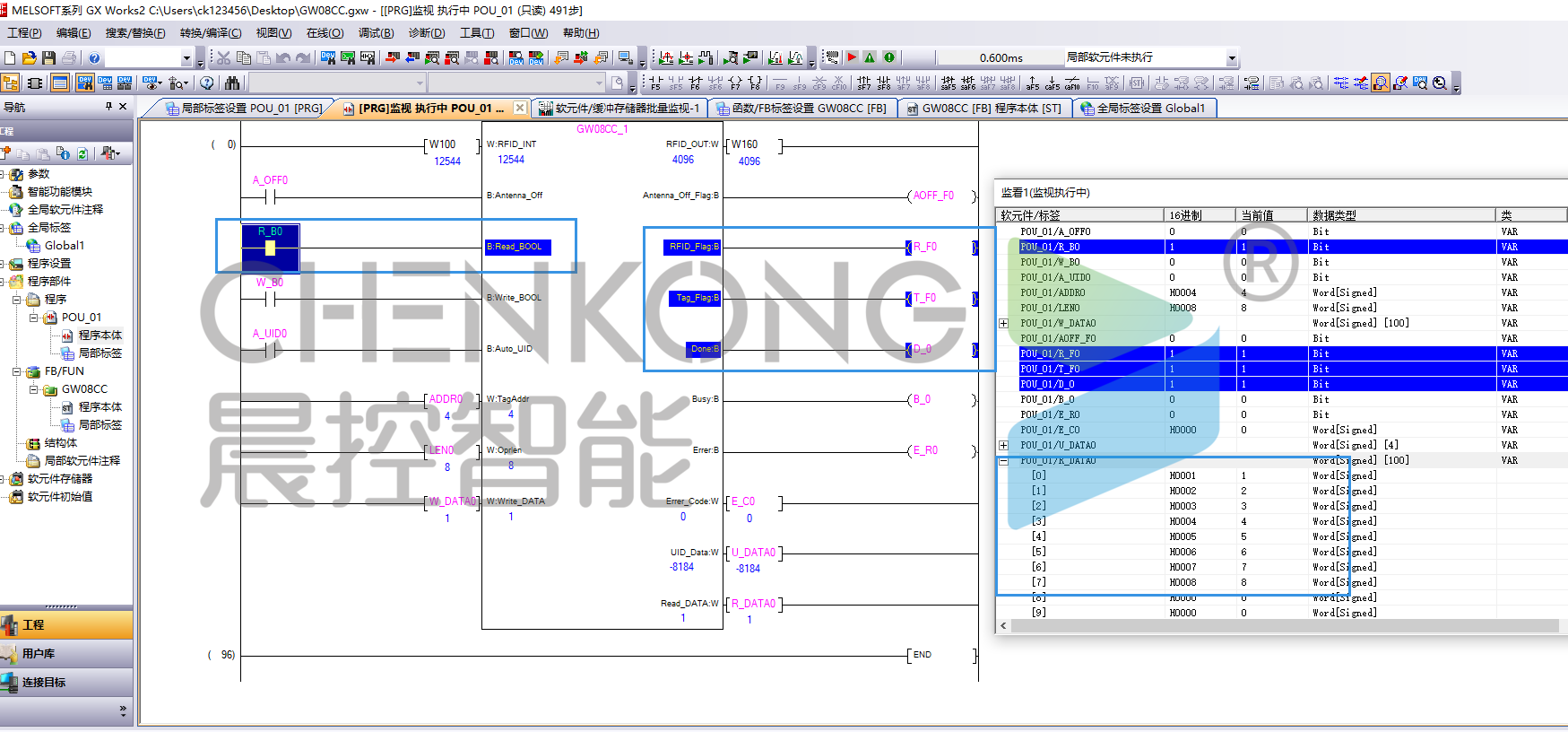The height and width of the screenshot is (732, 1568).
Task: Click the new data icon in navigation panel
Action: [6, 153]
